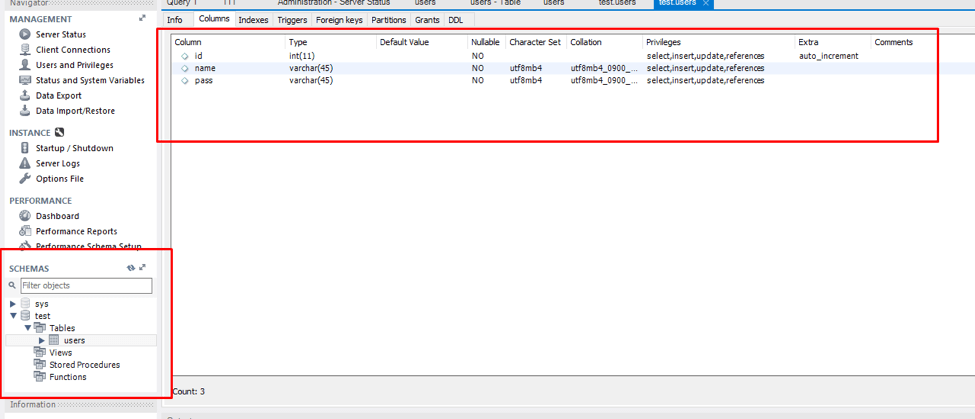Open the Partitions tab
Image resolution: width=975 pixels, height=419 pixels.
point(389,20)
